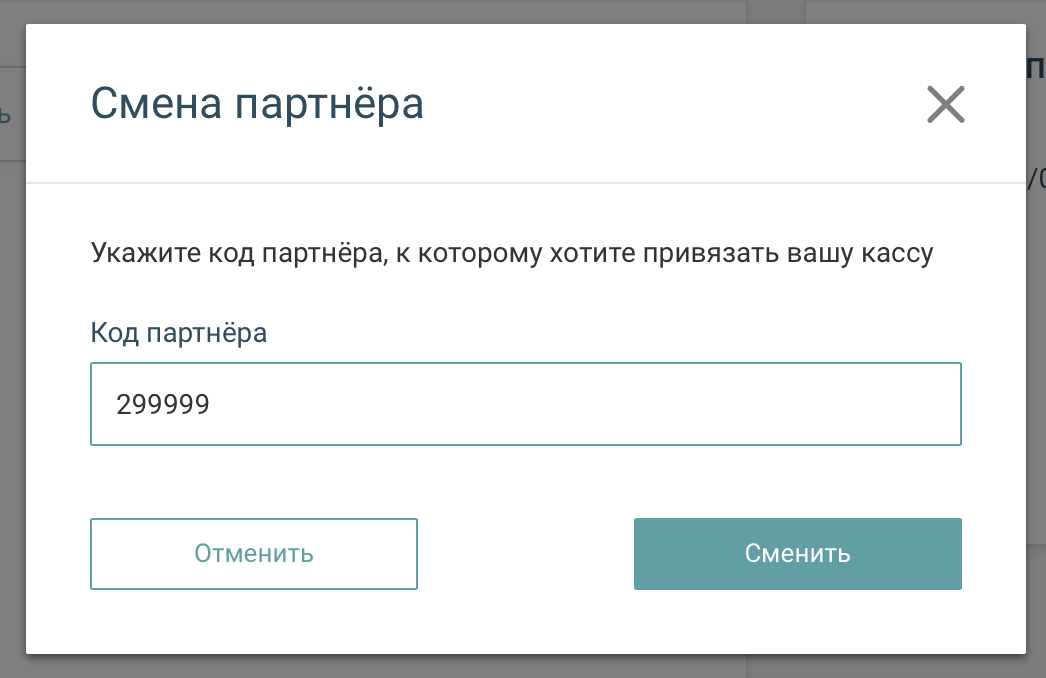The image size is (1046, 678).
Task: Click the dimmed backdrop right of the dialog
Action: click(x=1036, y=400)
